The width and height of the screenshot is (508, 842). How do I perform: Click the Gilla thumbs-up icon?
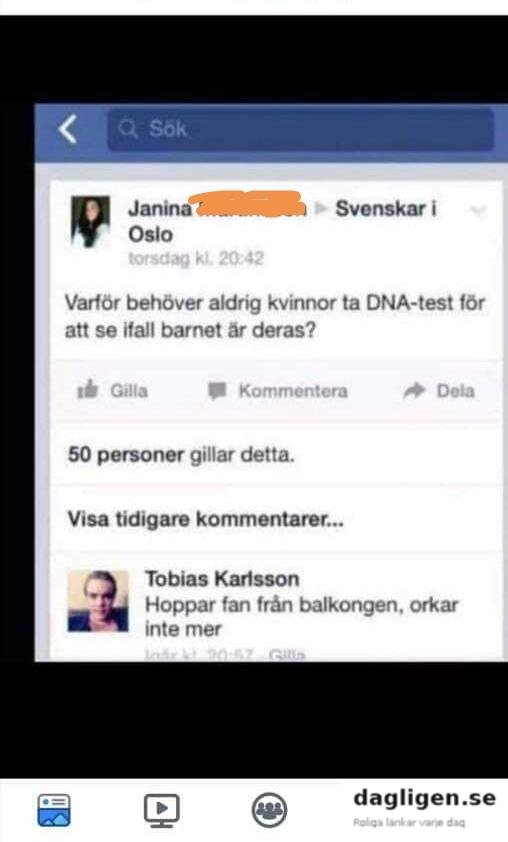(88, 389)
